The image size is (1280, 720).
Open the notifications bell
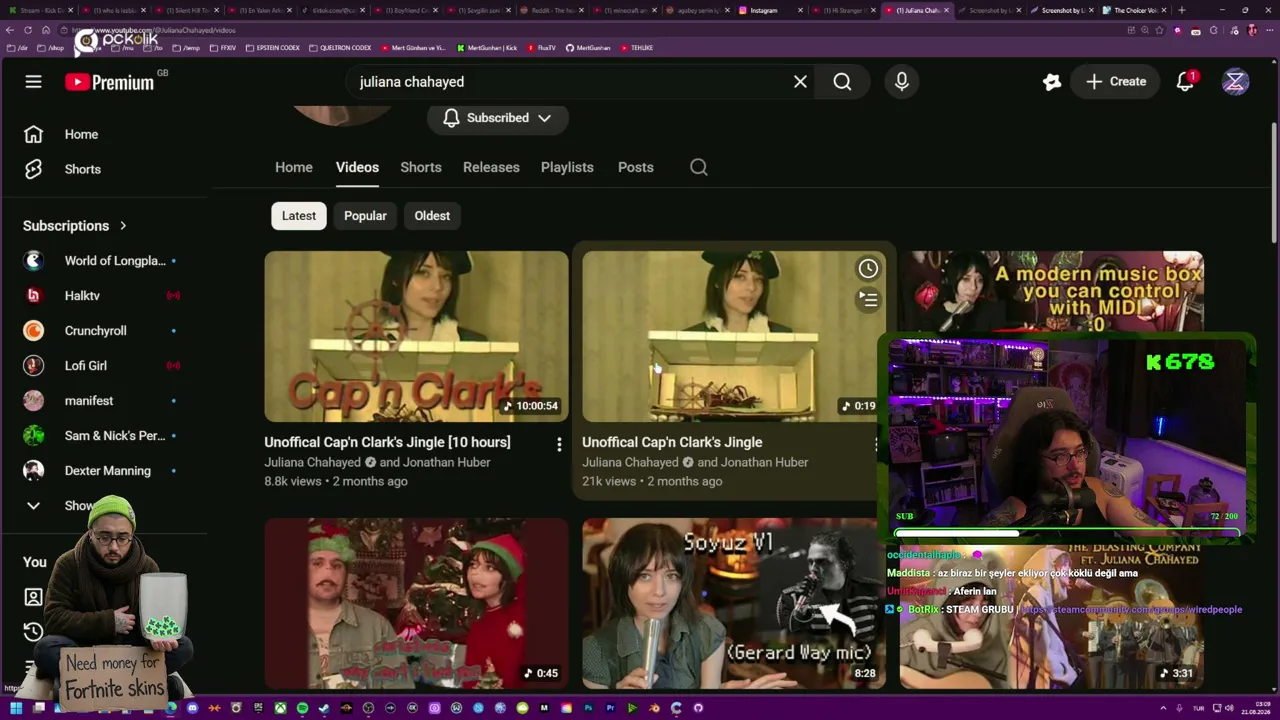[x=1185, y=82]
